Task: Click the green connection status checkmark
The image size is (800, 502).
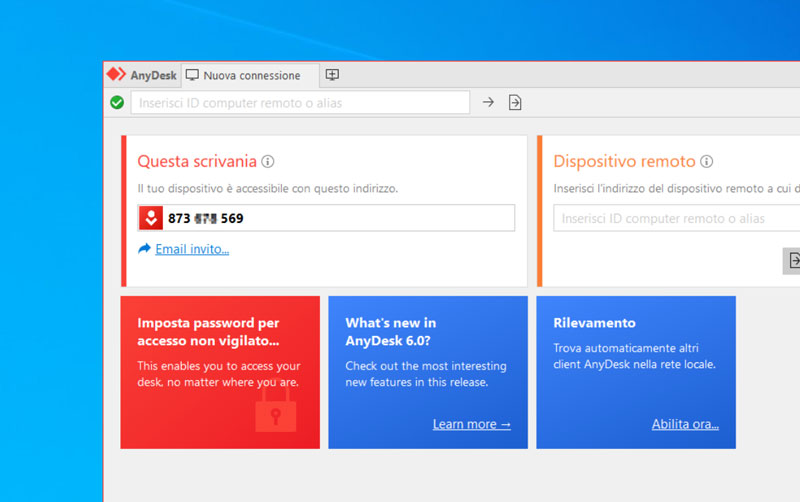Action: pos(117,103)
